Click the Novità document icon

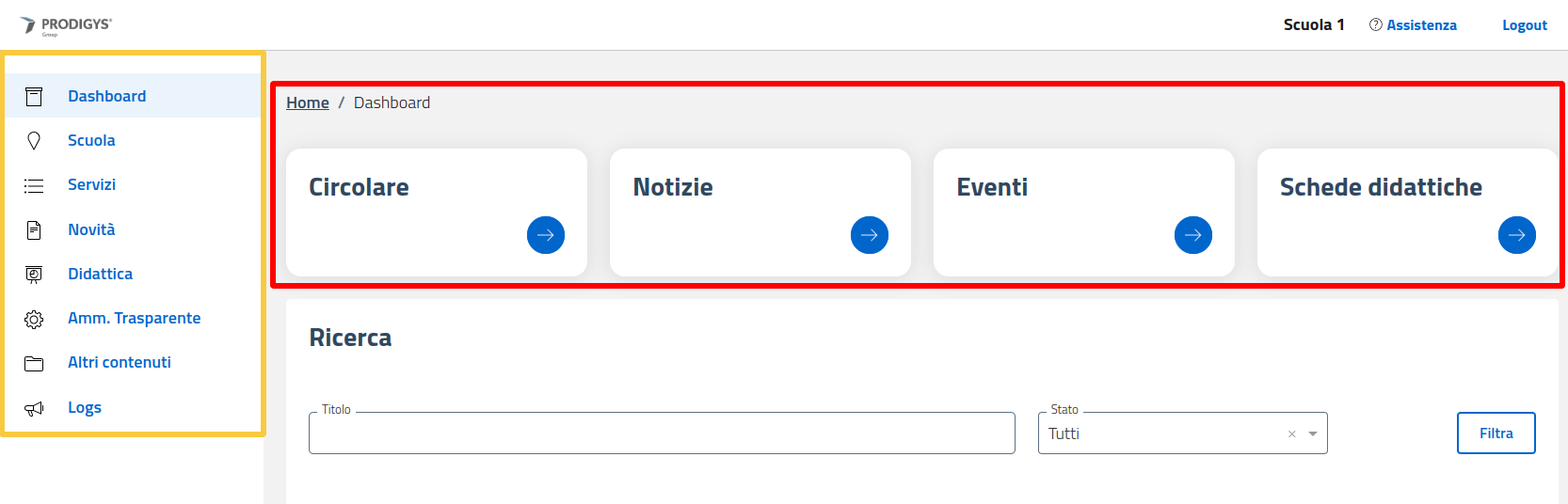point(34,229)
